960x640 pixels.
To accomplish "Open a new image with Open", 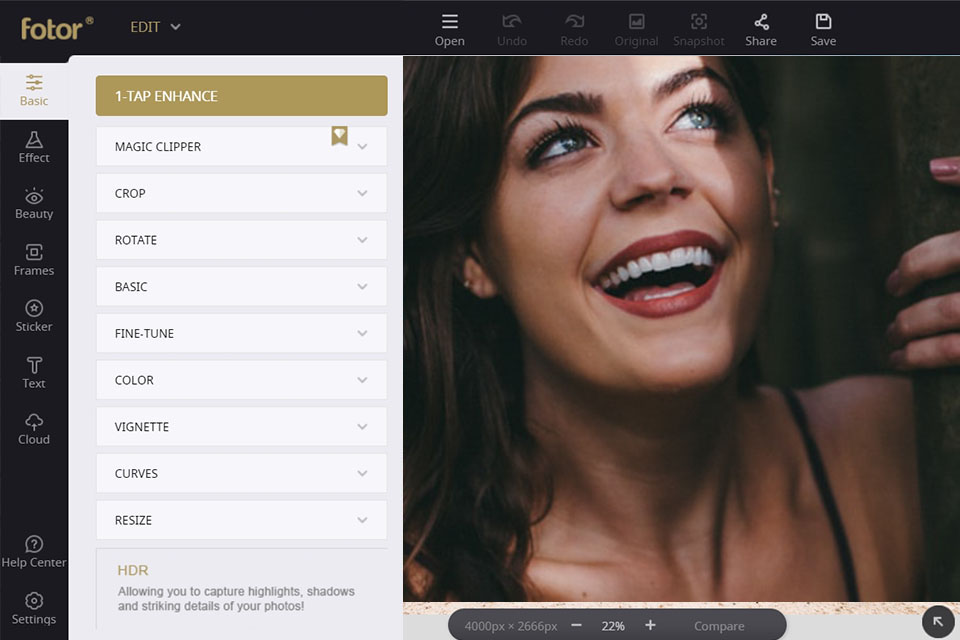I will pyautogui.click(x=449, y=28).
